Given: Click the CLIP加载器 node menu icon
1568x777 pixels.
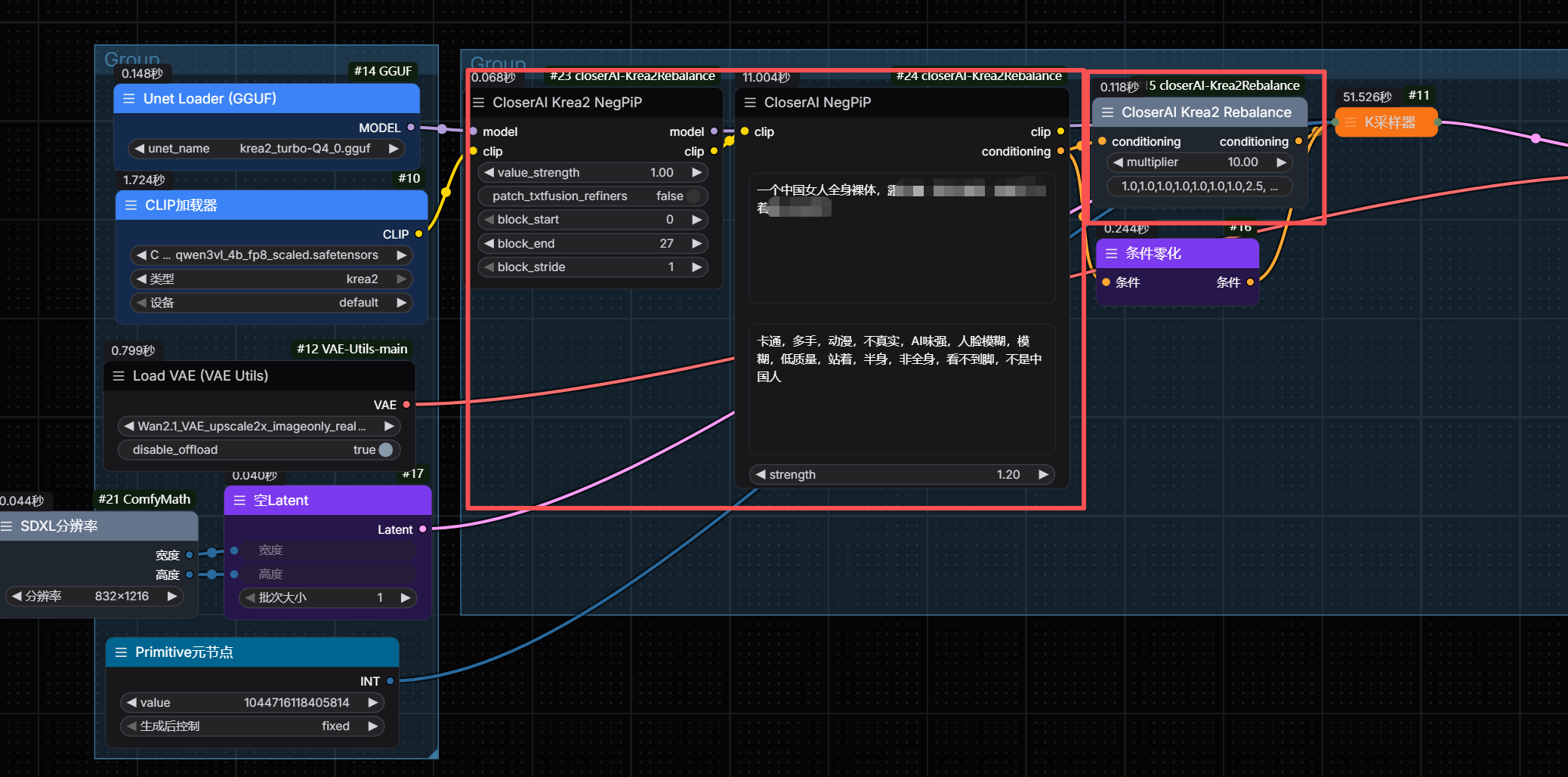Looking at the screenshot, I should [x=131, y=205].
